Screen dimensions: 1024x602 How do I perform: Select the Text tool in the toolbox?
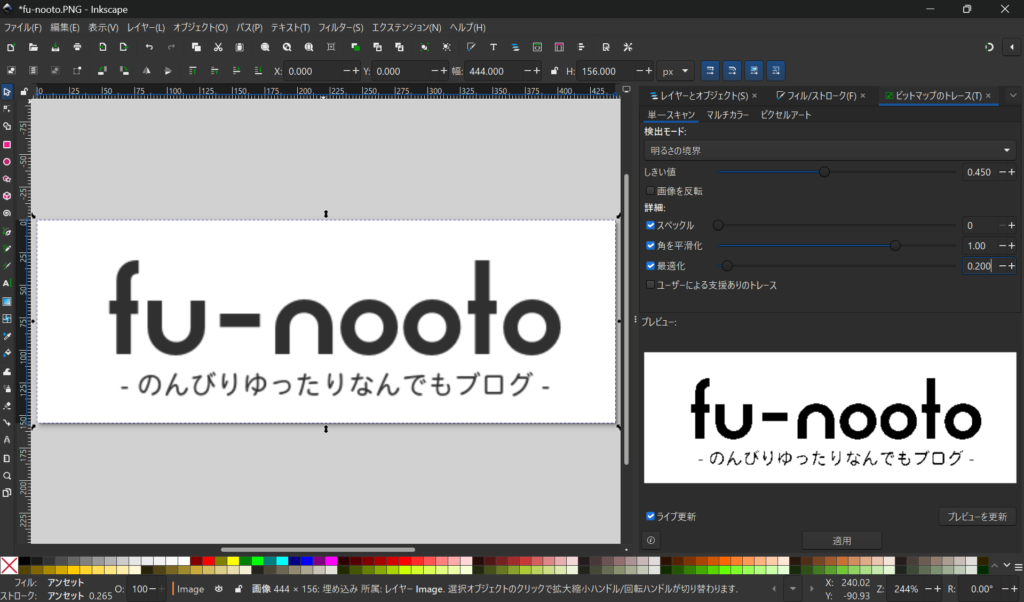pos(7,283)
